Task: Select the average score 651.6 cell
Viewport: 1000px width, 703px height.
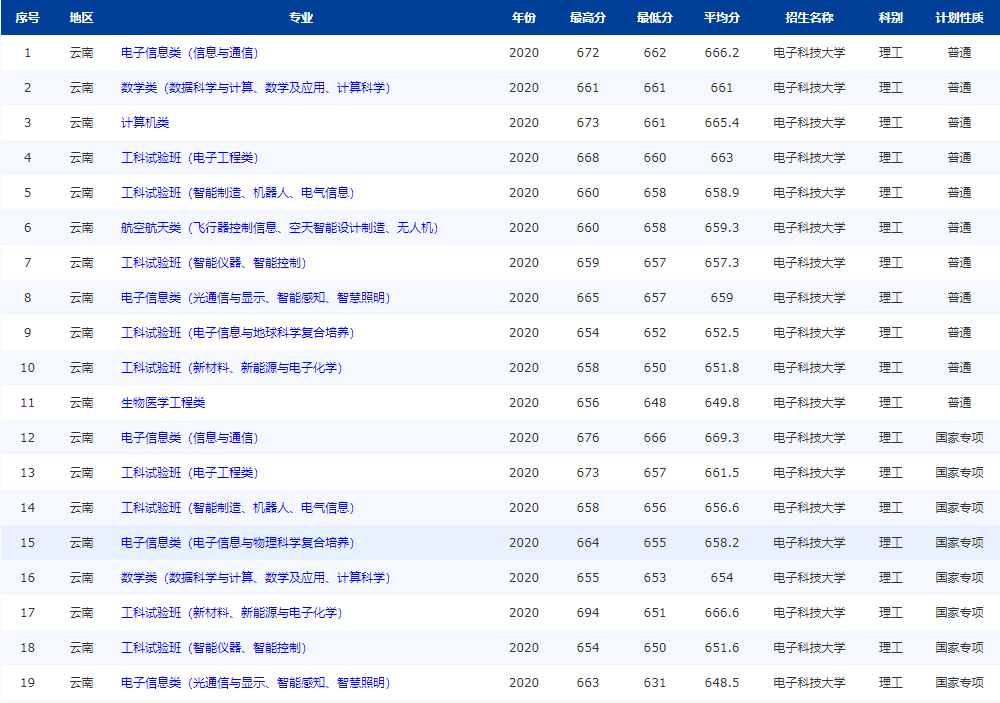Action: click(x=722, y=648)
